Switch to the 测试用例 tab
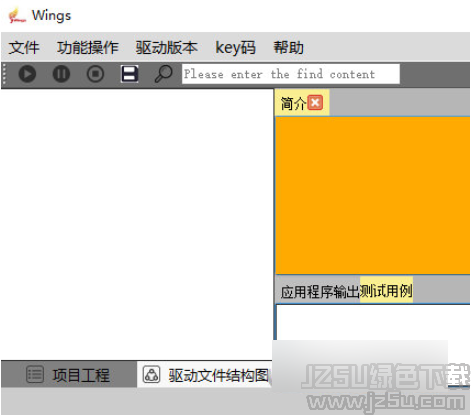 [x=386, y=291]
